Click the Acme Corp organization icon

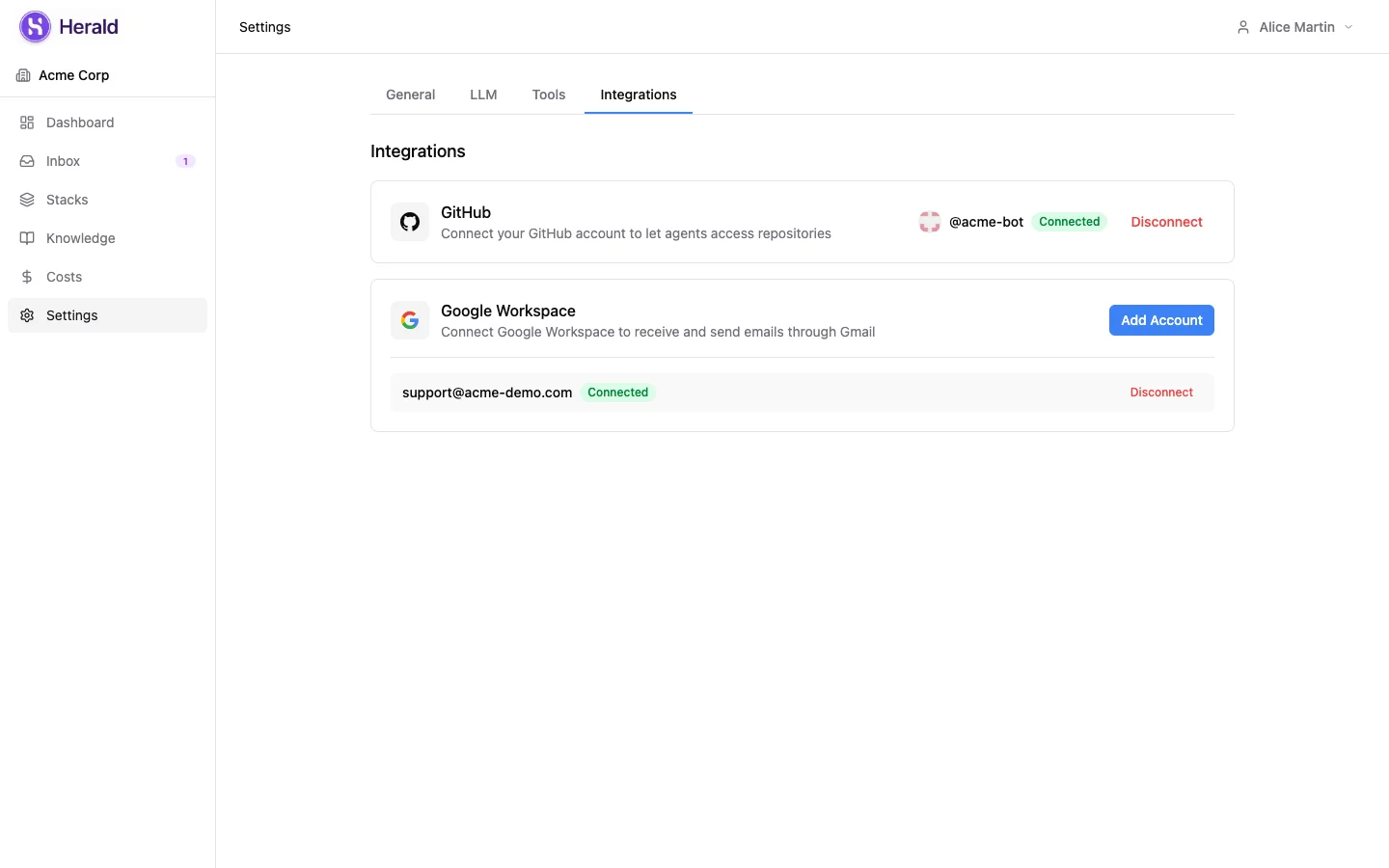(x=21, y=75)
